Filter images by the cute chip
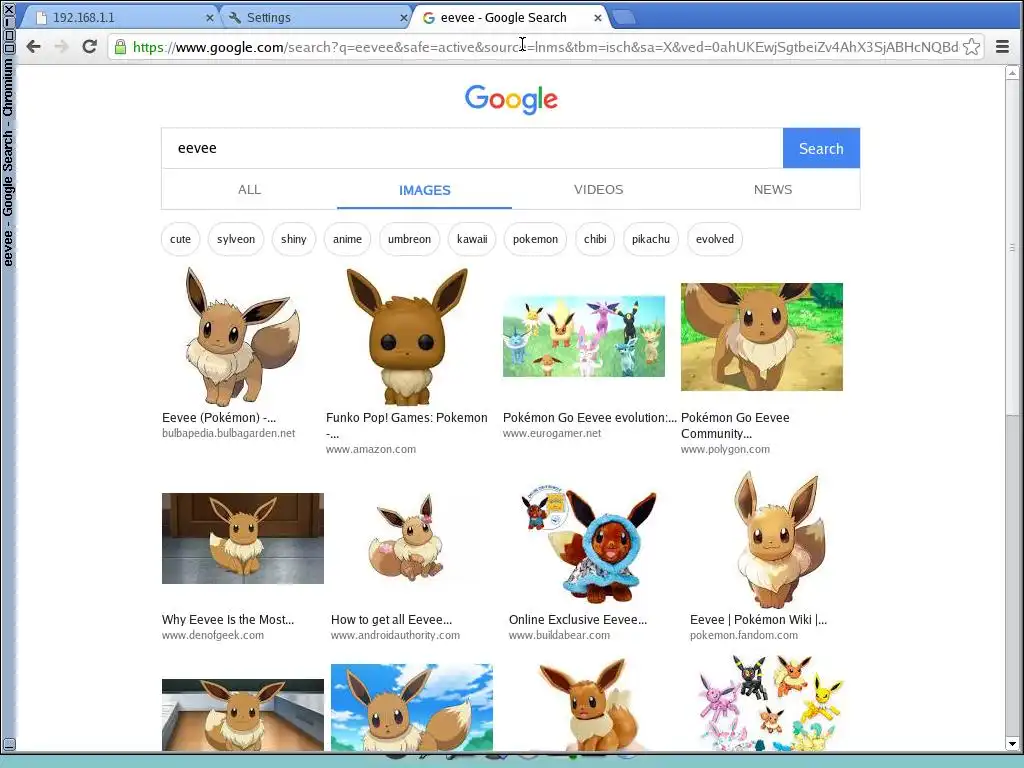The image size is (1024, 768). (180, 239)
